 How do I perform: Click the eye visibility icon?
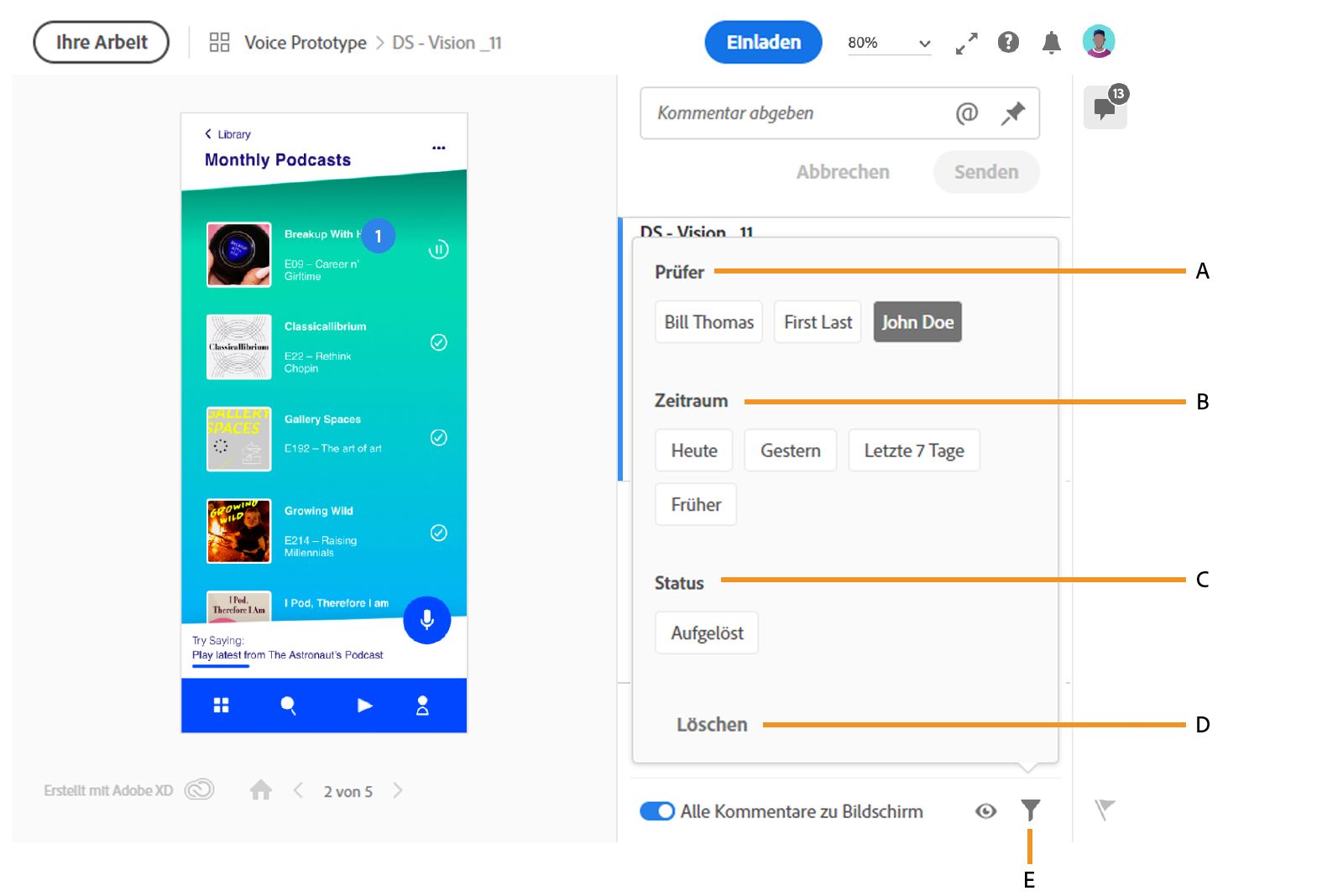(x=986, y=810)
